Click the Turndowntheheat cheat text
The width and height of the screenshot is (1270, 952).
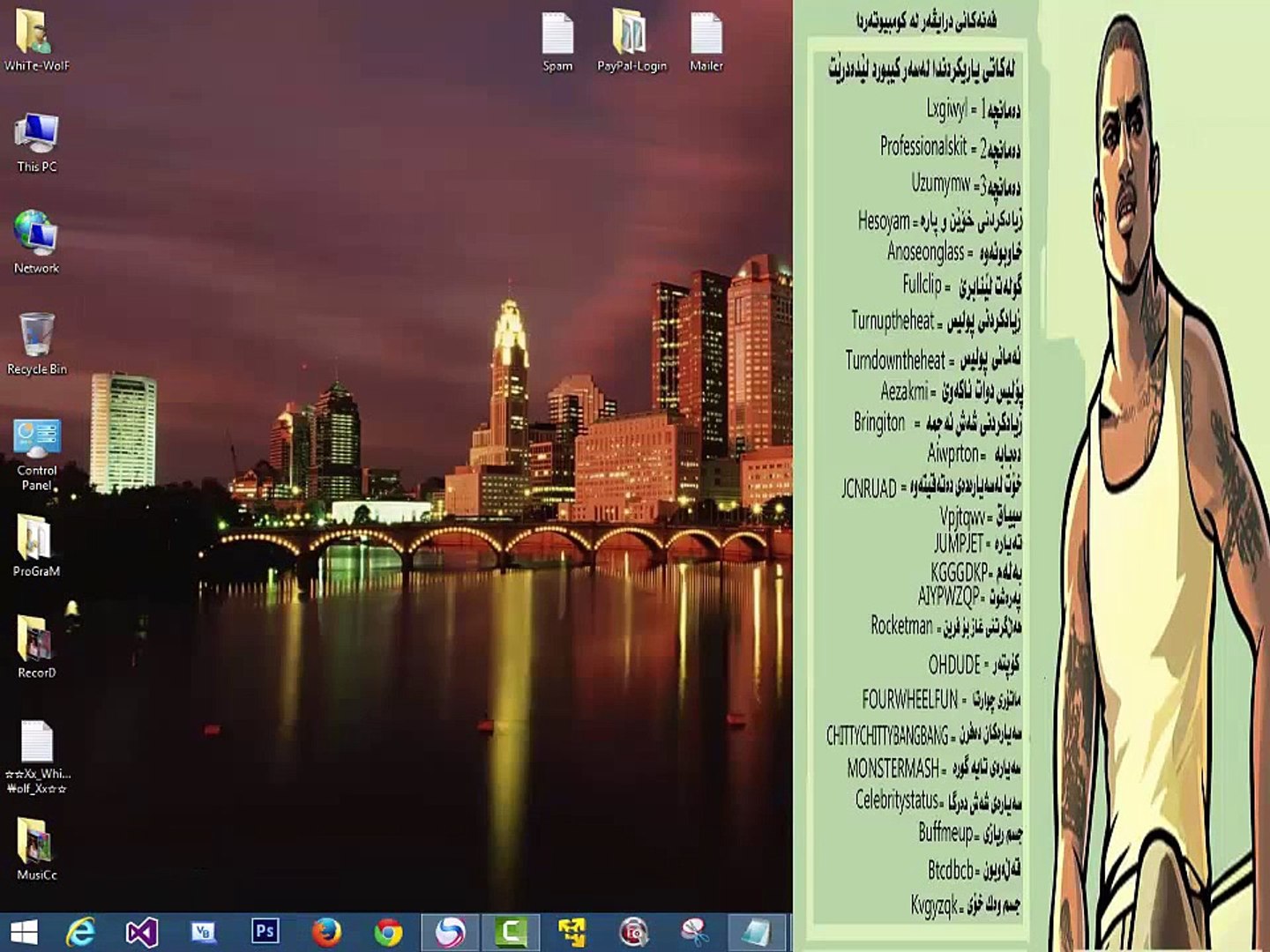coord(895,360)
